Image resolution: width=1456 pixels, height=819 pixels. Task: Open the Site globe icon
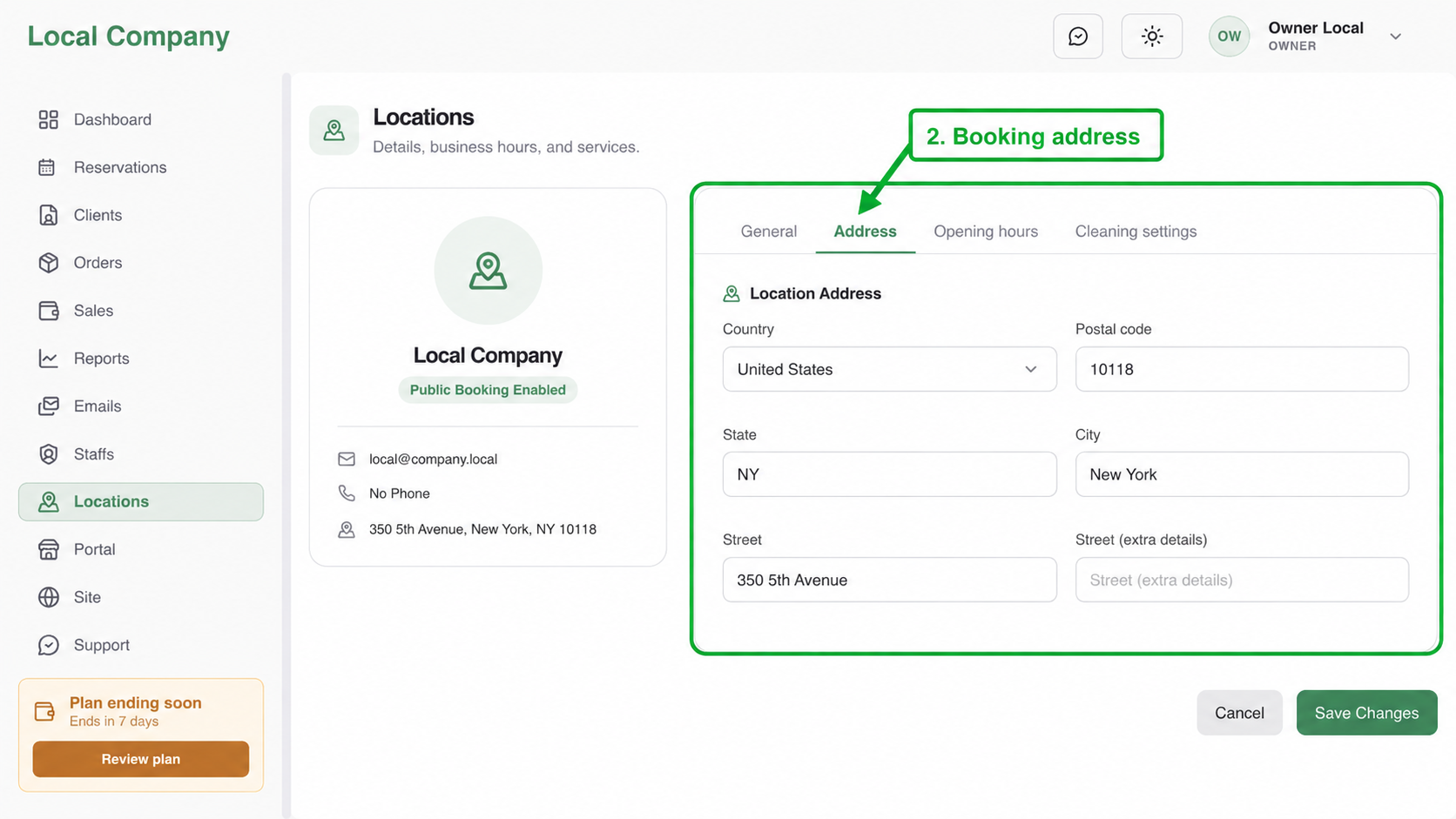[x=48, y=597]
